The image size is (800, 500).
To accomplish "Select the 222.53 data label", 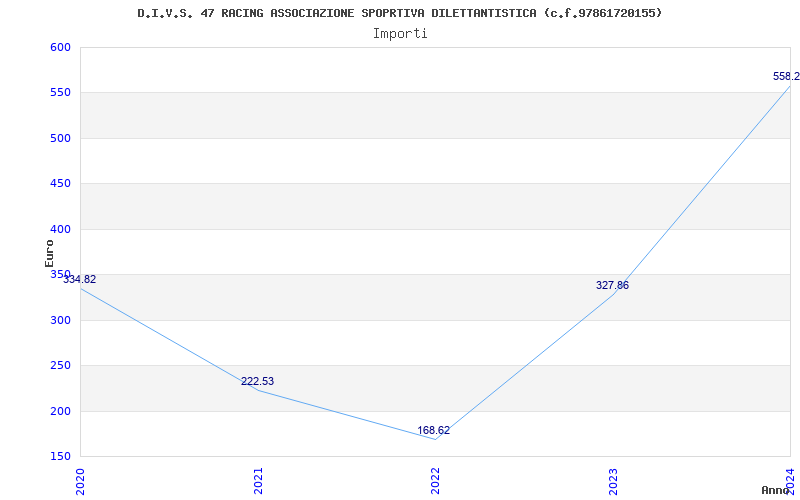I will tap(257, 381).
